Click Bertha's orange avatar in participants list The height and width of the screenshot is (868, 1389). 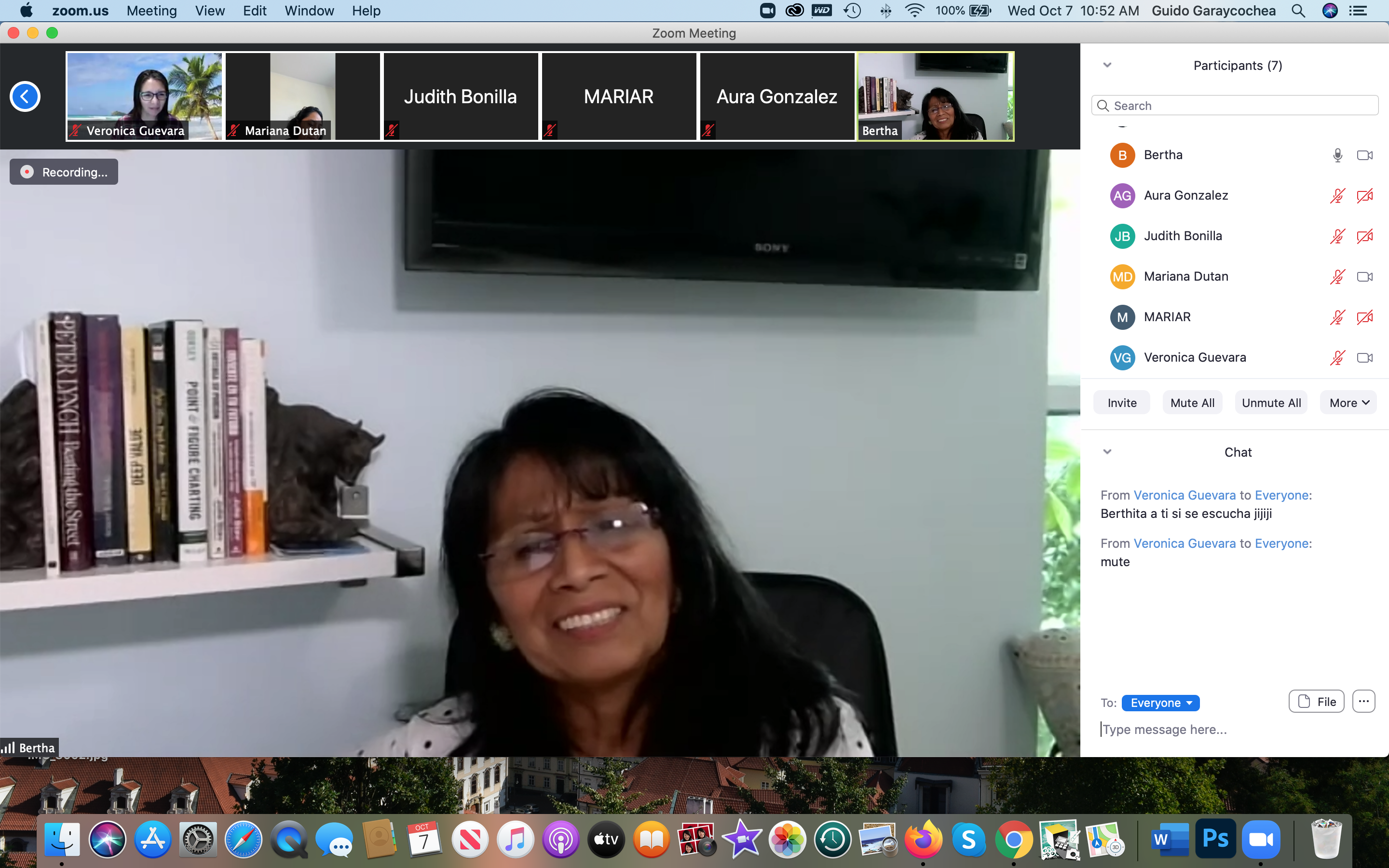pyautogui.click(x=1121, y=155)
